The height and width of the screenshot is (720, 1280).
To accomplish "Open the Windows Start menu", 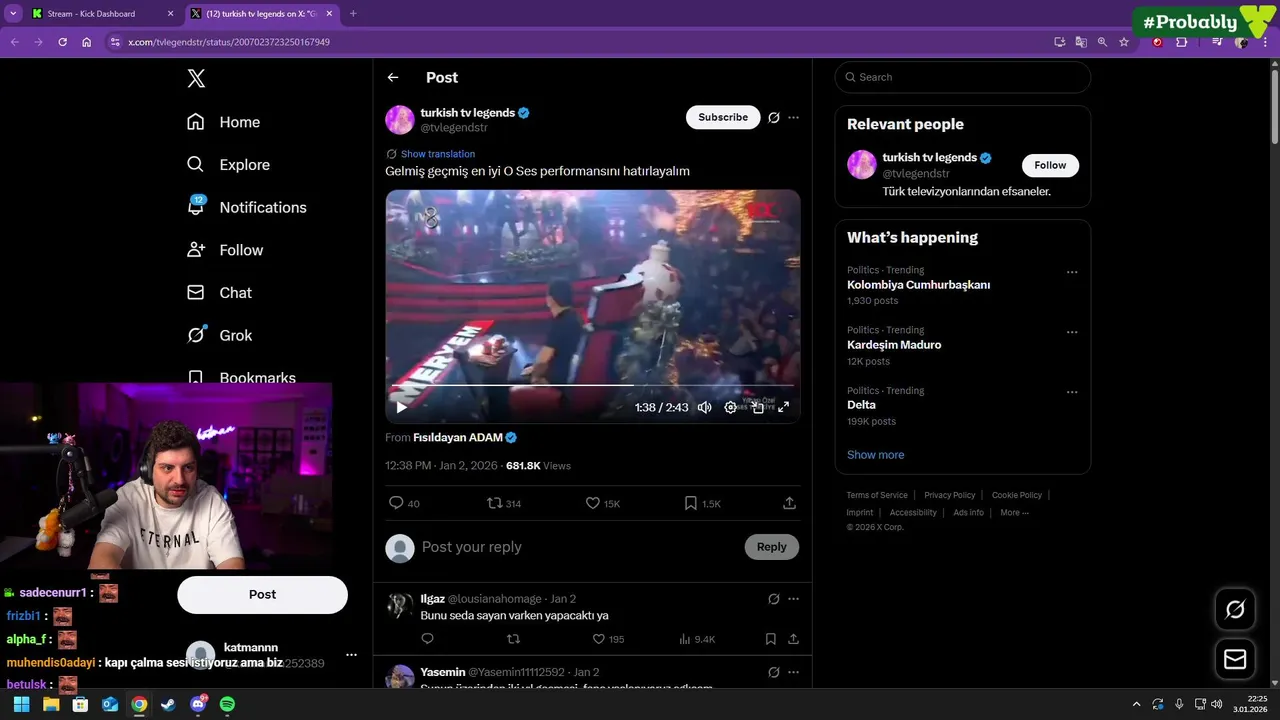I will pyautogui.click(x=21, y=704).
